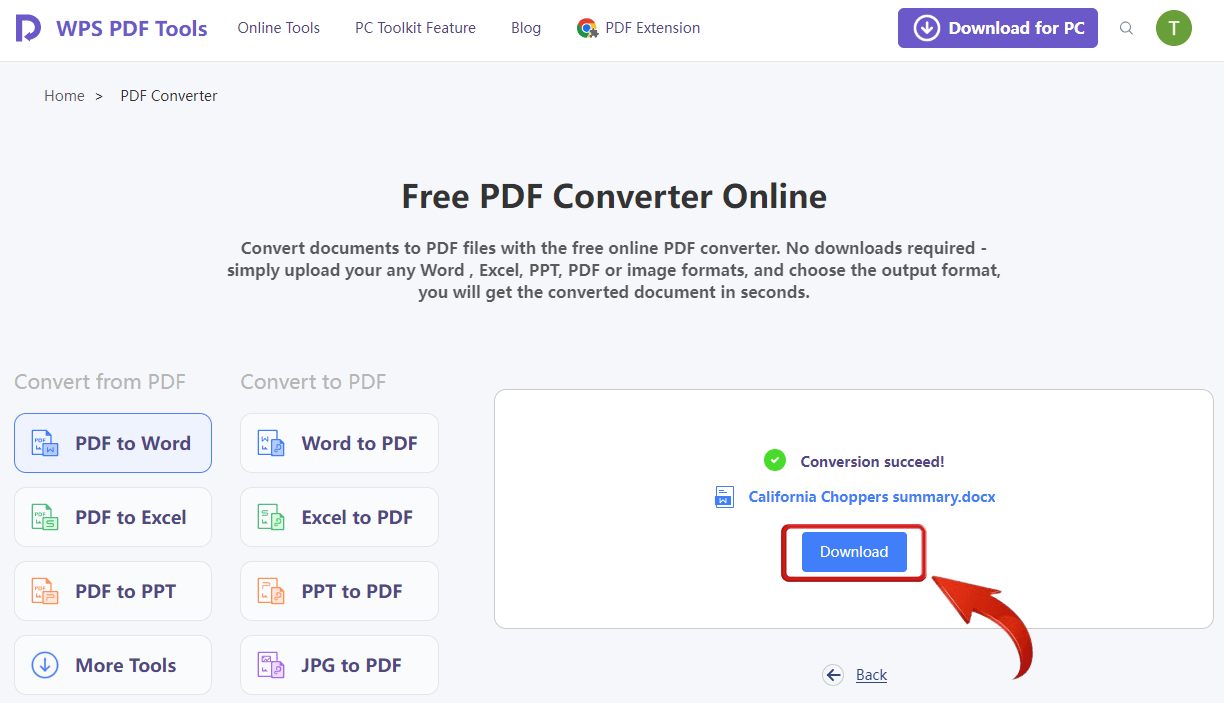Select the JPG to PDF icon

tap(270, 665)
